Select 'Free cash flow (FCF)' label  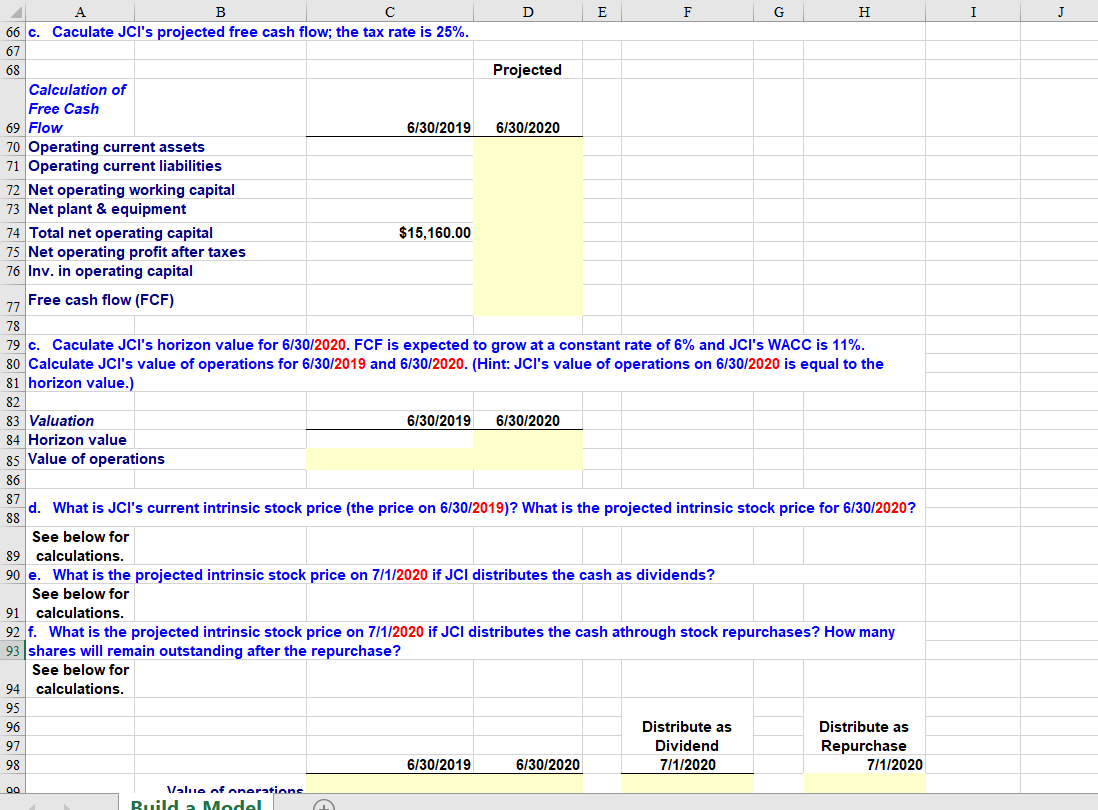coord(101,300)
